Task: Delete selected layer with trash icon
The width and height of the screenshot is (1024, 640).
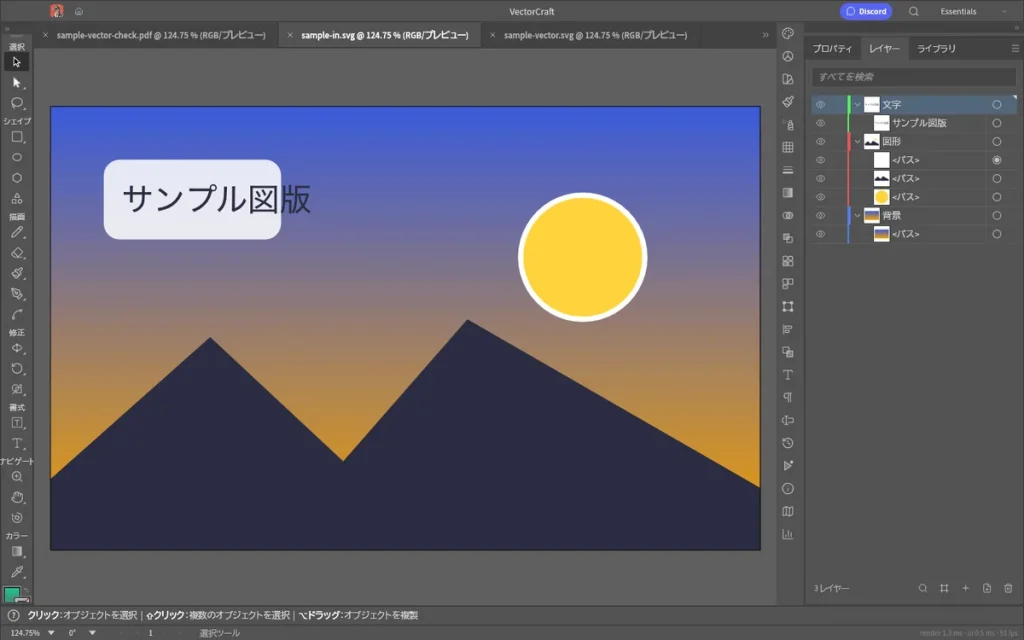Action: (1008, 588)
